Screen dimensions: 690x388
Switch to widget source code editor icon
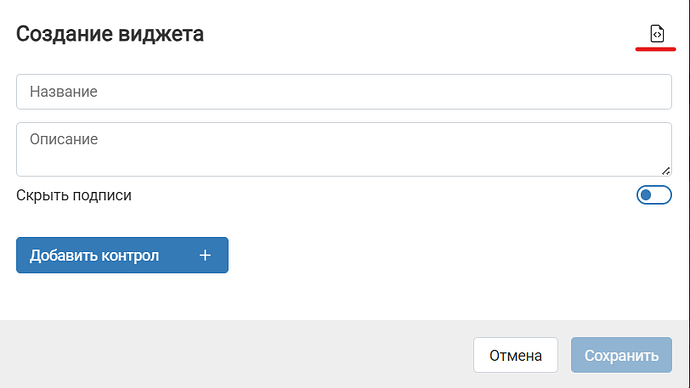pos(657,34)
